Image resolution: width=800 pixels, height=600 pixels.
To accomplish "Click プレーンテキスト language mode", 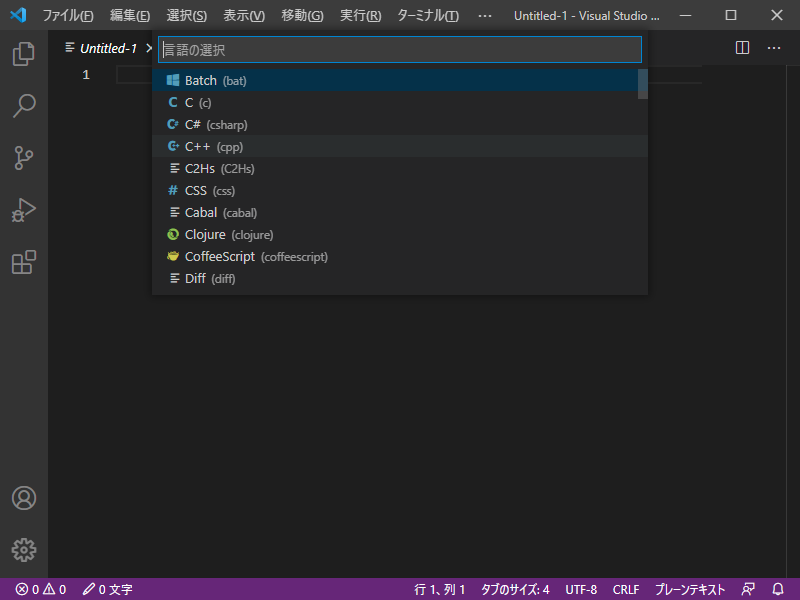I will click(690, 589).
